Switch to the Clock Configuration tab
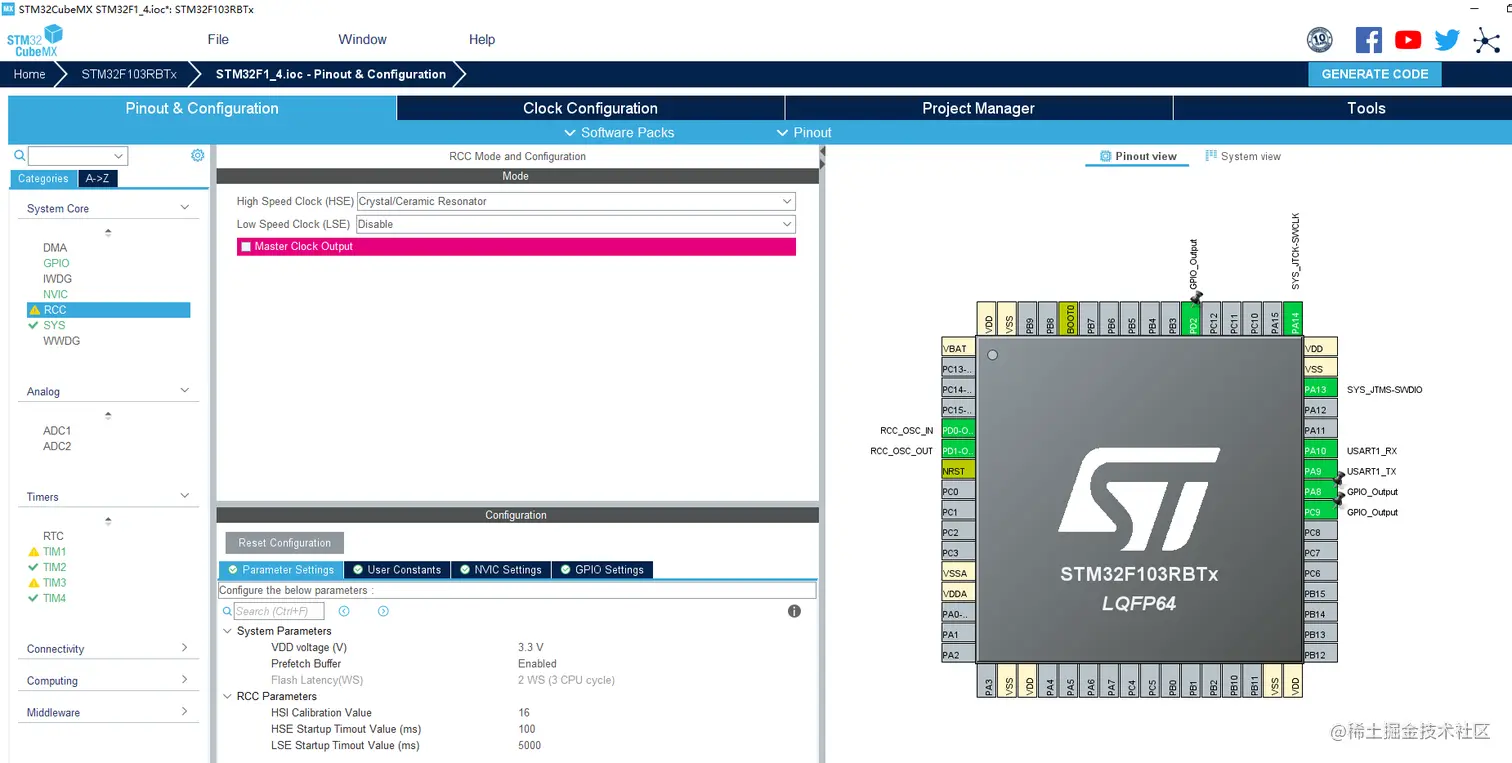Viewport: 1512px width, 763px height. click(x=590, y=108)
